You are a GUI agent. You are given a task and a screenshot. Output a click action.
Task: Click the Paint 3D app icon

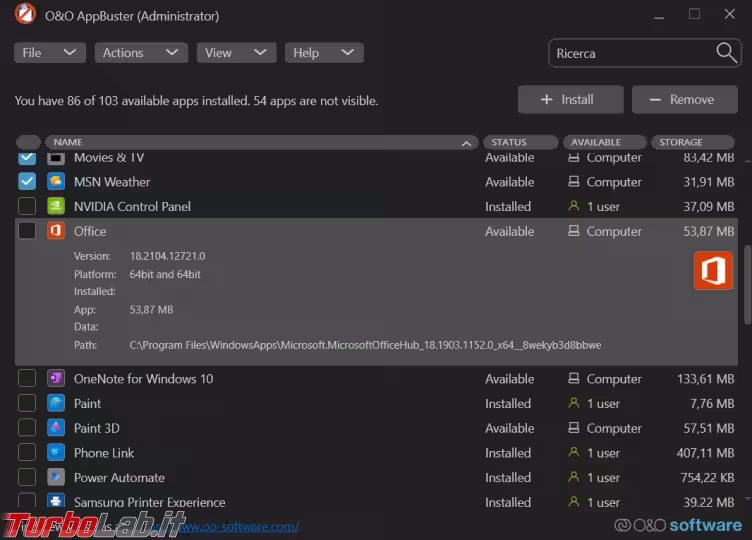point(56,428)
